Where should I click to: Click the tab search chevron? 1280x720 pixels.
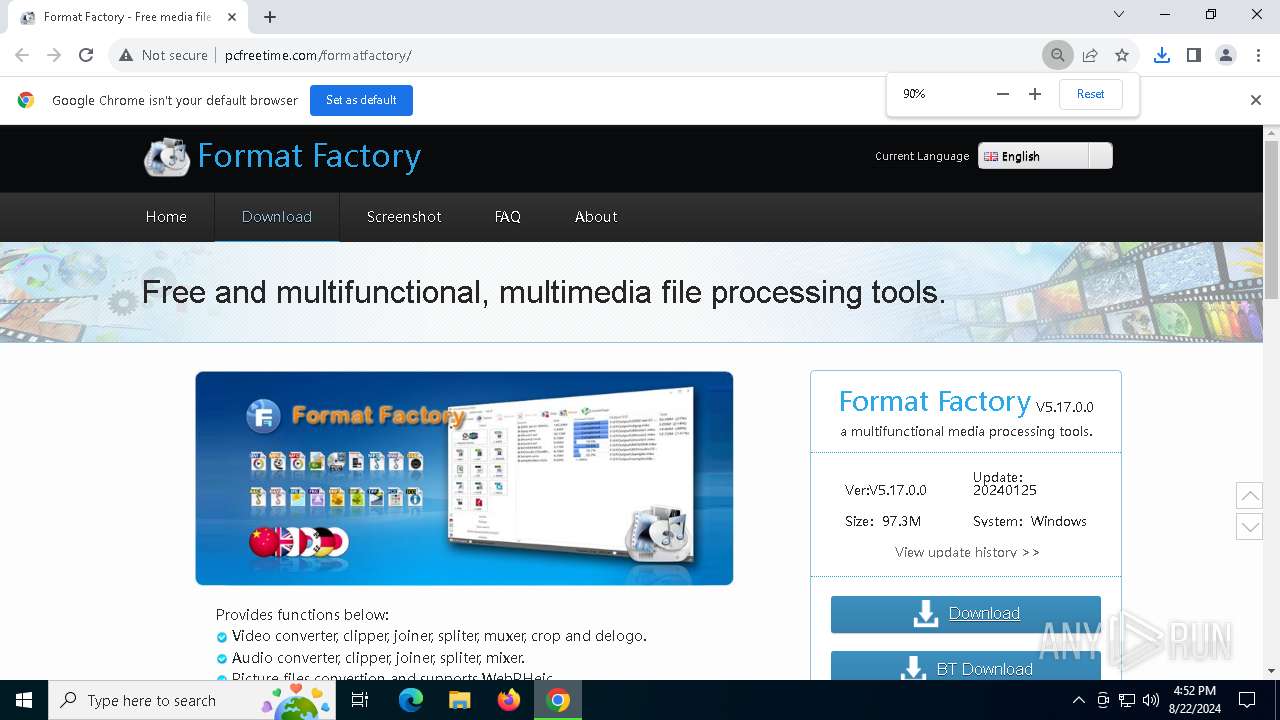coord(1119,14)
